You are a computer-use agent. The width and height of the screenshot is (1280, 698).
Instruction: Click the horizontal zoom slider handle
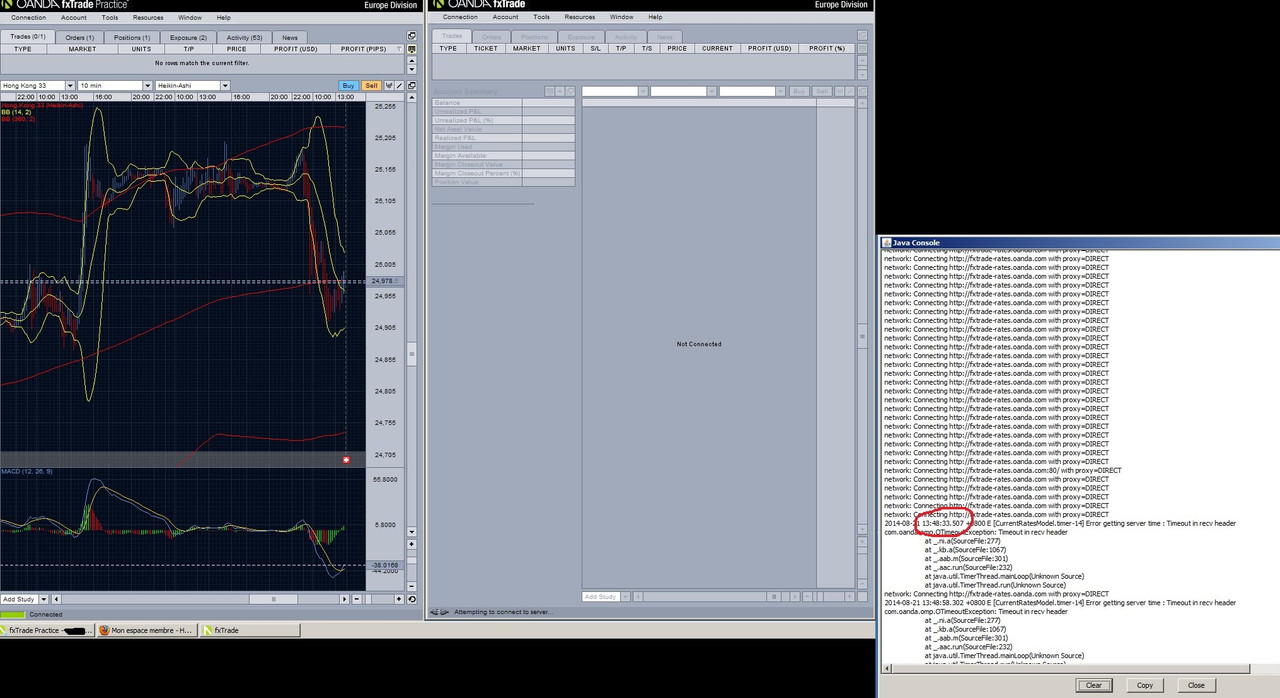[x=368, y=599]
